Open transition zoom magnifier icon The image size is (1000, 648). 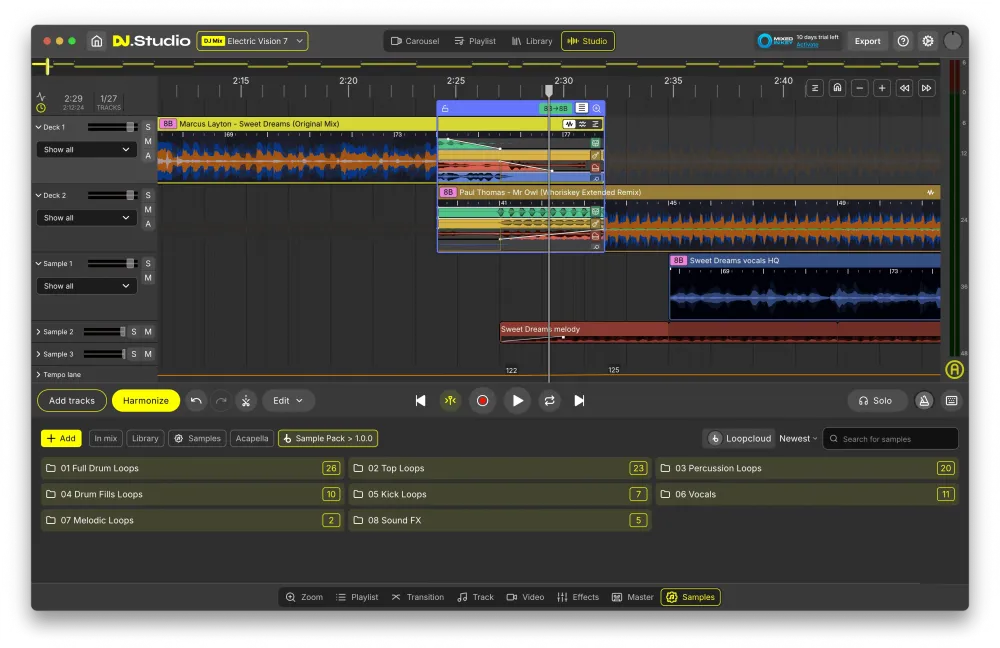click(597, 108)
